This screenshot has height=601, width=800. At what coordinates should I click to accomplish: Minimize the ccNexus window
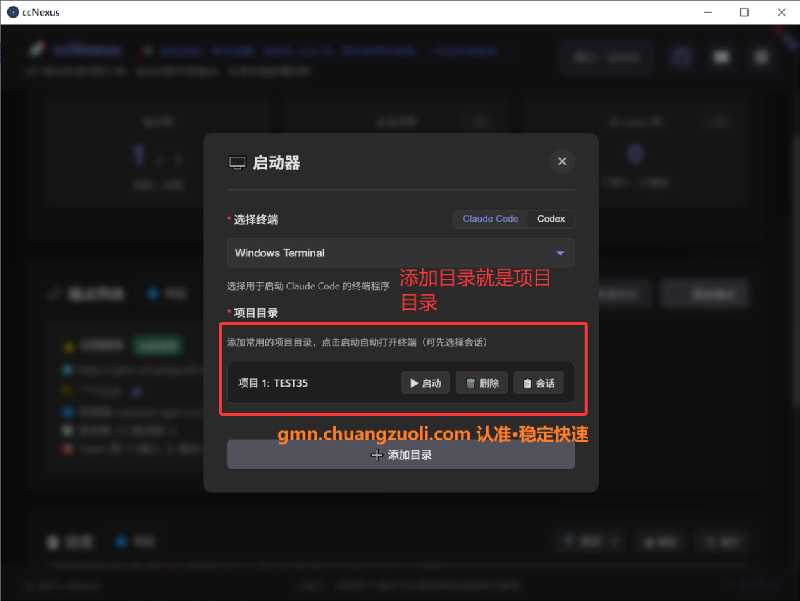(709, 12)
